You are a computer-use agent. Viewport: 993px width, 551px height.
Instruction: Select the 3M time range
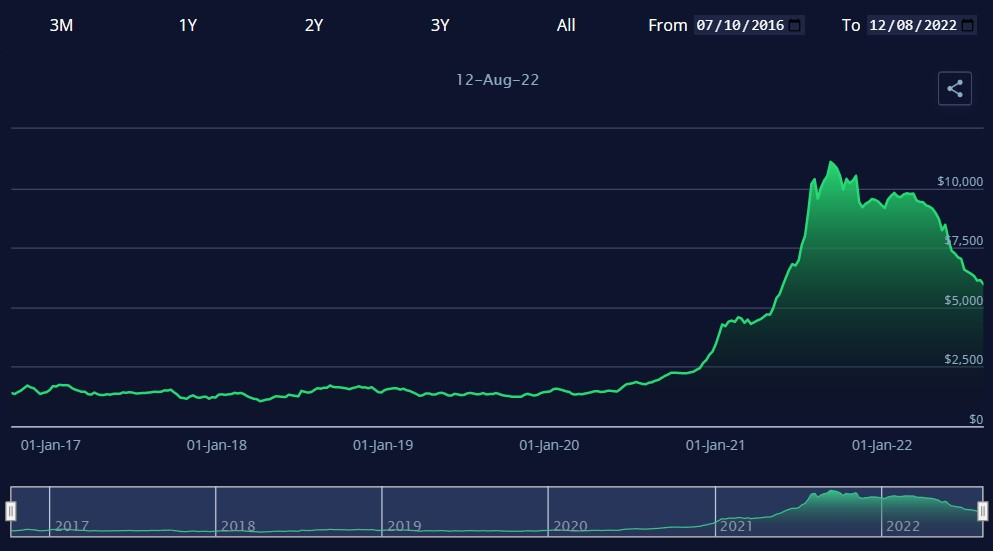point(61,25)
